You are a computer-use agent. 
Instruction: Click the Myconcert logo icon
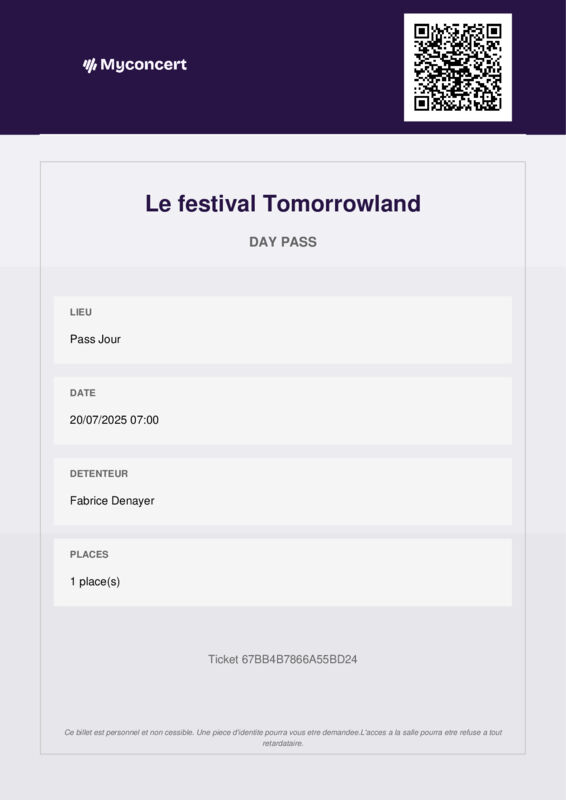point(90,65)
